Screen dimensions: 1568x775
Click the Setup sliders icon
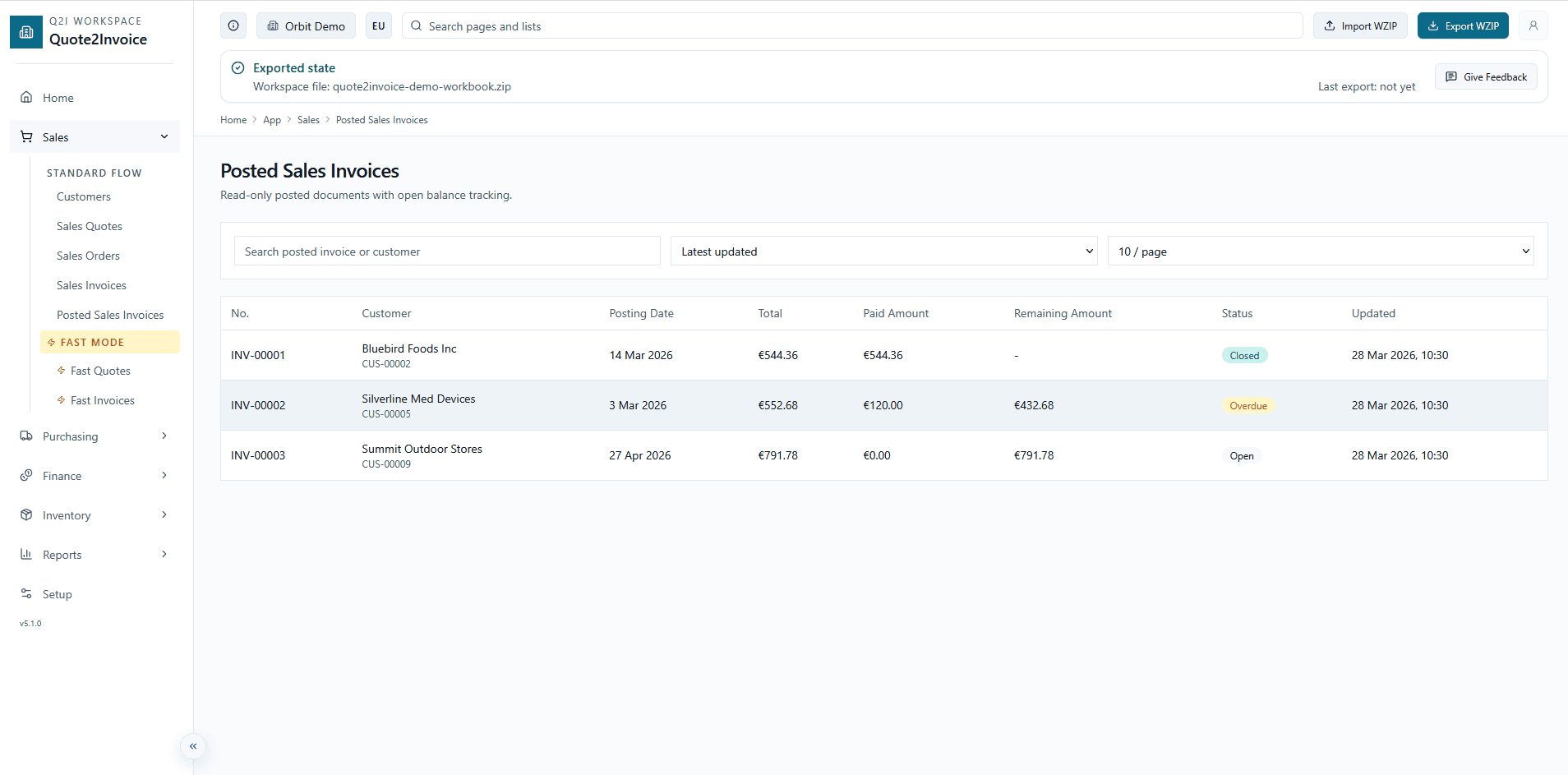26,593
